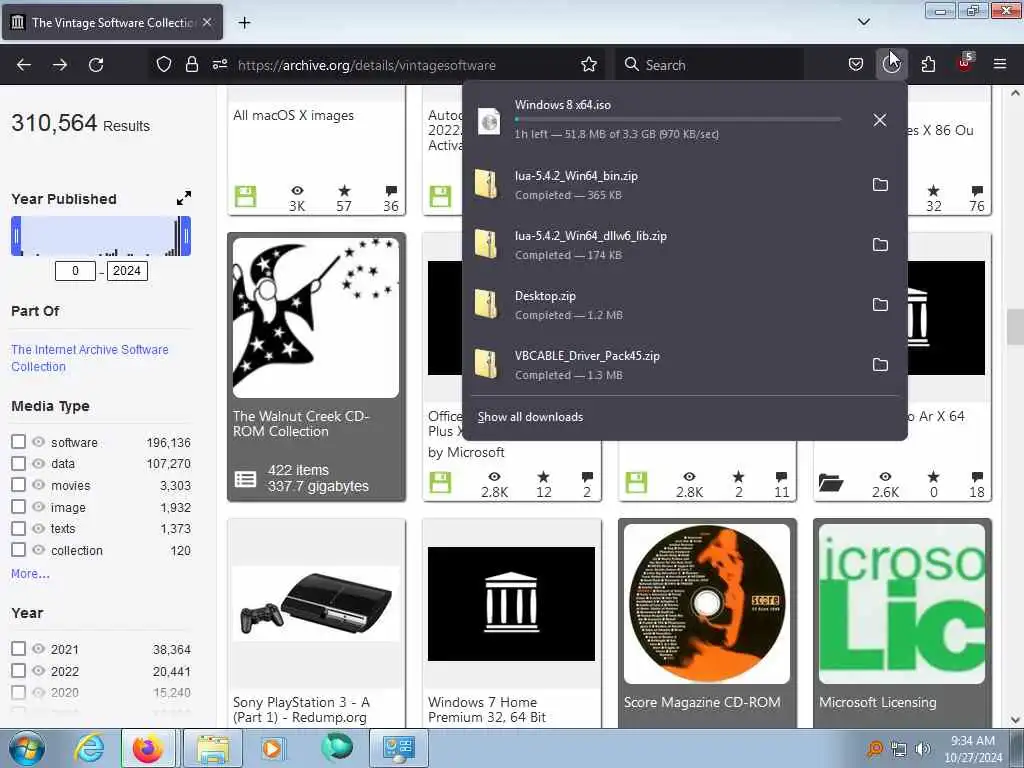Click the end year field showing 2024
The image size is (1024, 768).
127,271
